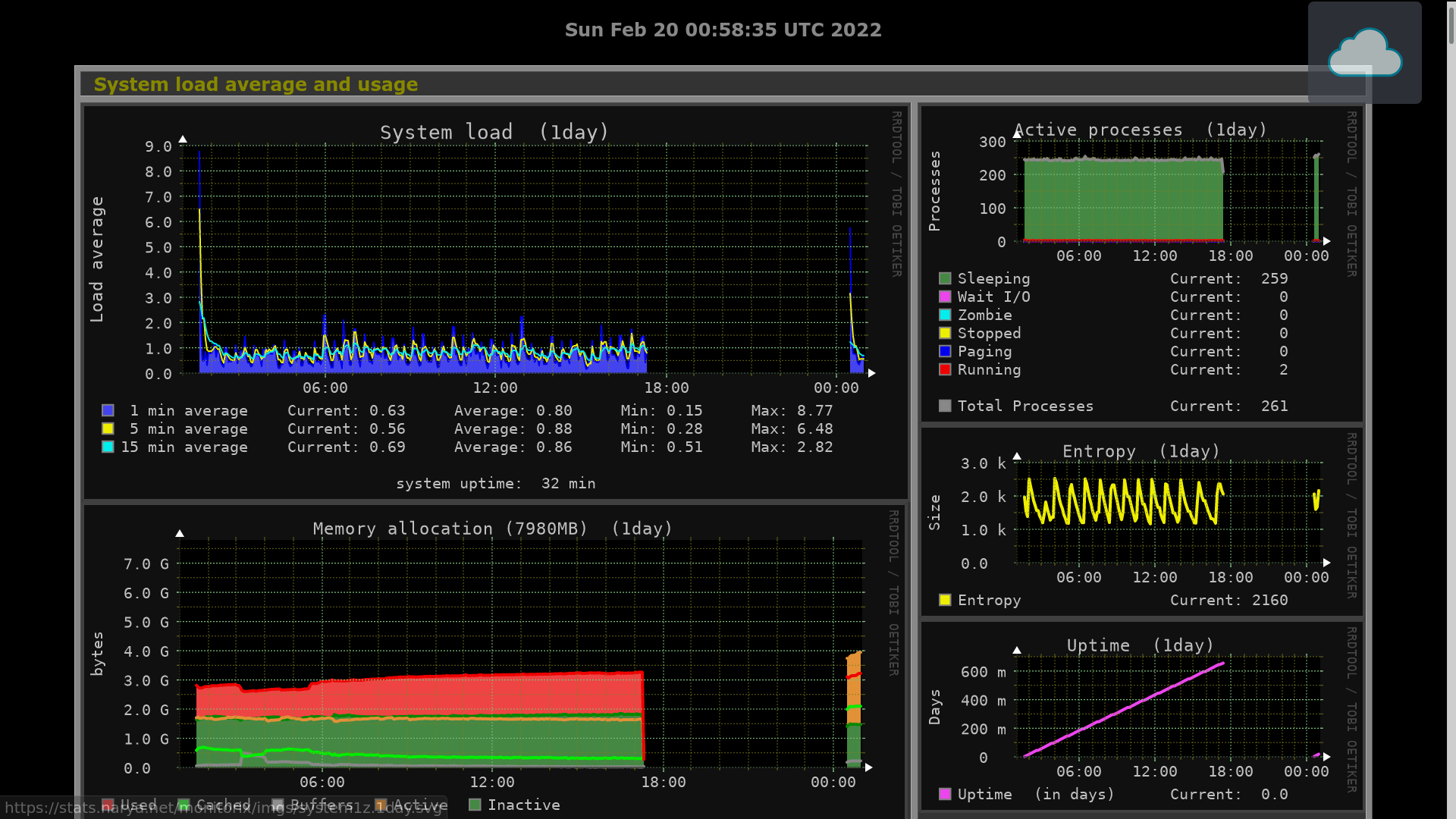This screenshot has width=1456, height=819.
Task: Click the System load average and usage heading
Action: click(256, 84)
